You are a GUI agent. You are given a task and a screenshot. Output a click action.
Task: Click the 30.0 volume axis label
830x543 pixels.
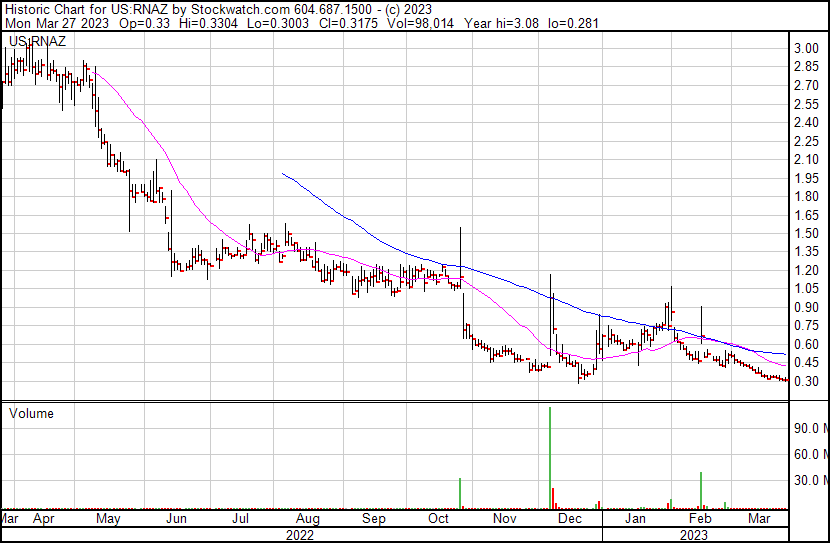(x=808, y=480)
